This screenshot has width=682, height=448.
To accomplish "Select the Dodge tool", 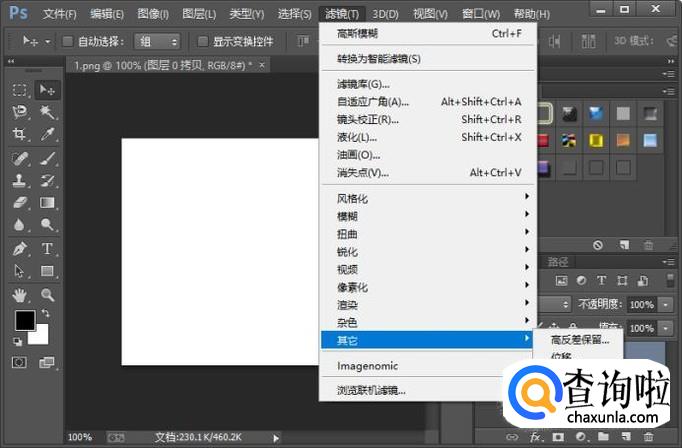I will [47, 225].
